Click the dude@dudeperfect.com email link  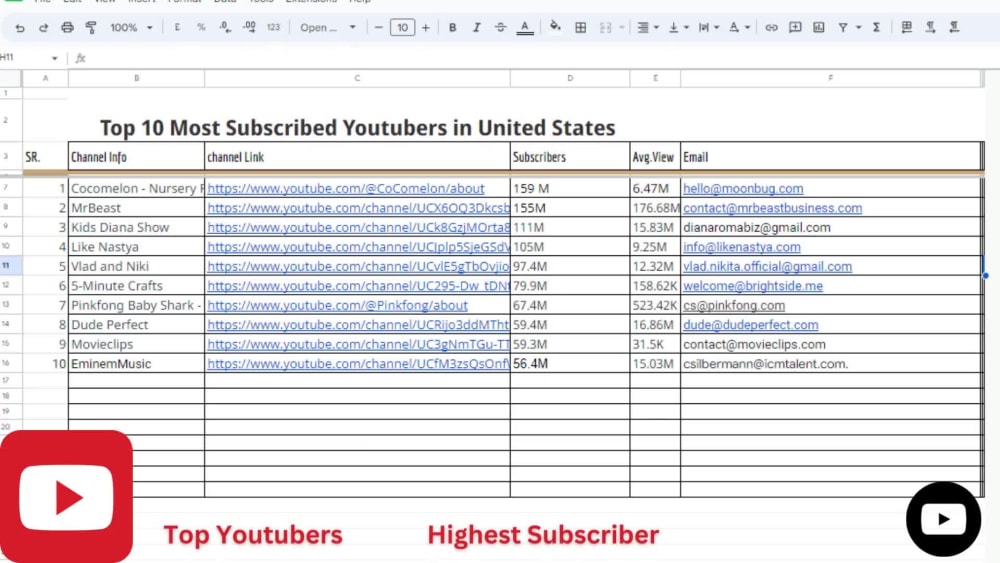pos(751,325)
